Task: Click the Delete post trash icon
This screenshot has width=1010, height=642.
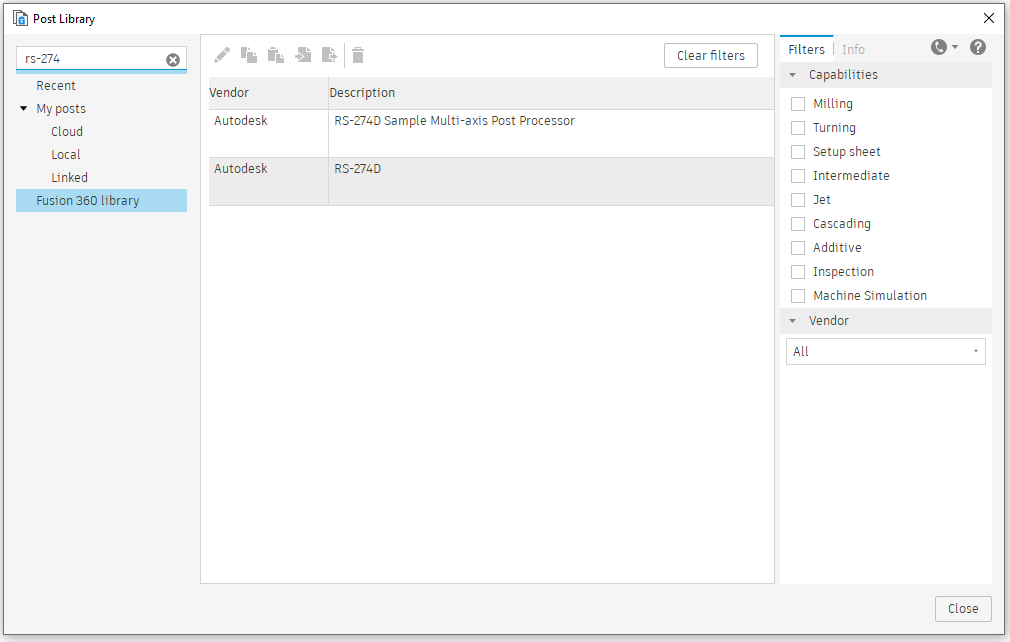Action: [357, 55]
